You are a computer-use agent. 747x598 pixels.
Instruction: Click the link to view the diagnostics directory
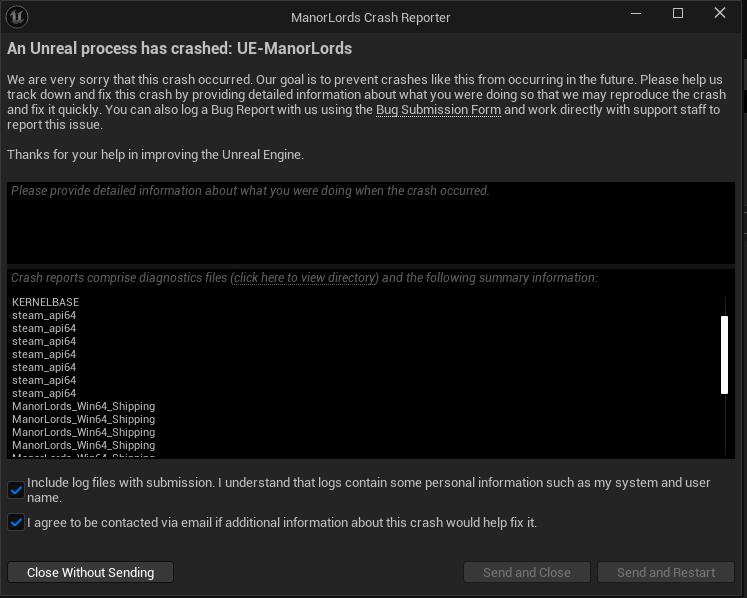pos(305,278)
